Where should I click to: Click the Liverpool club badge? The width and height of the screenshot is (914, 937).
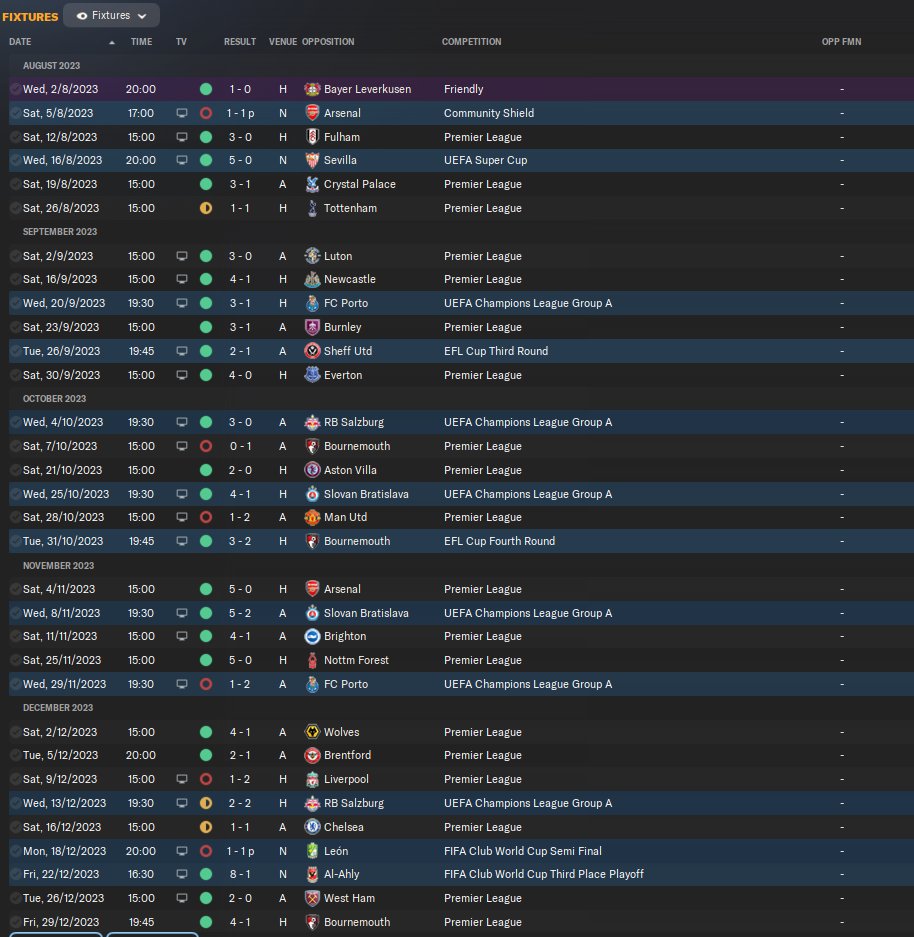pos(312,779)
